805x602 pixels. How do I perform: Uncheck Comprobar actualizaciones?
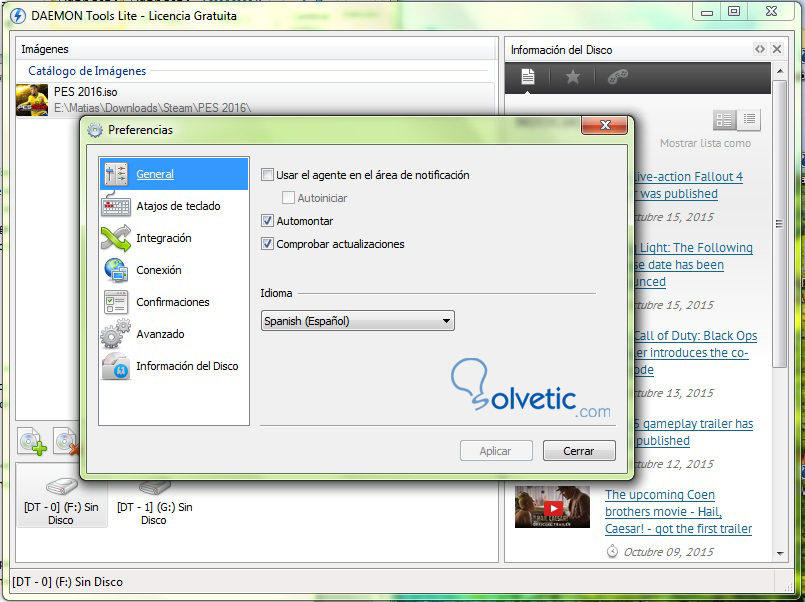267,244
